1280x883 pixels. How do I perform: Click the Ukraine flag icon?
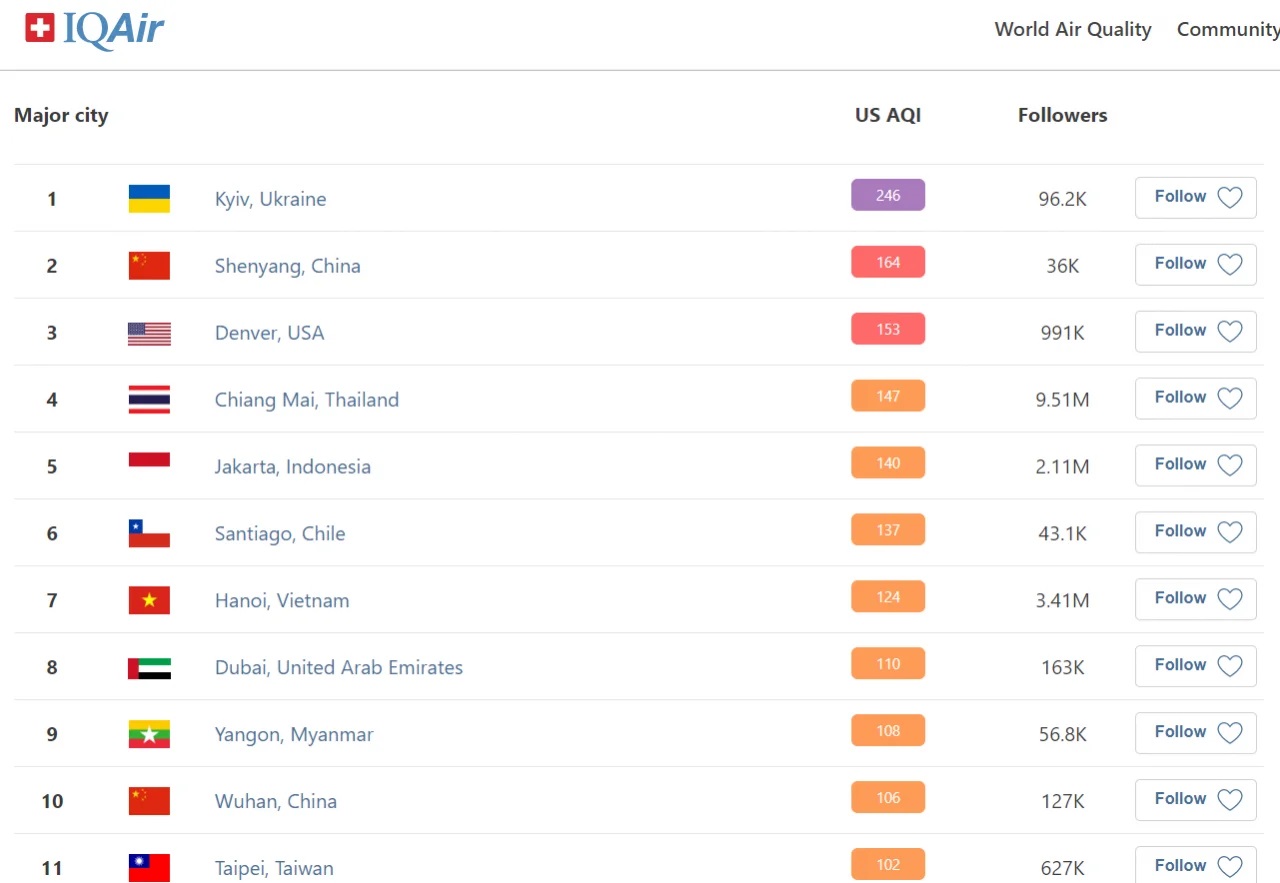click(149, 199)
